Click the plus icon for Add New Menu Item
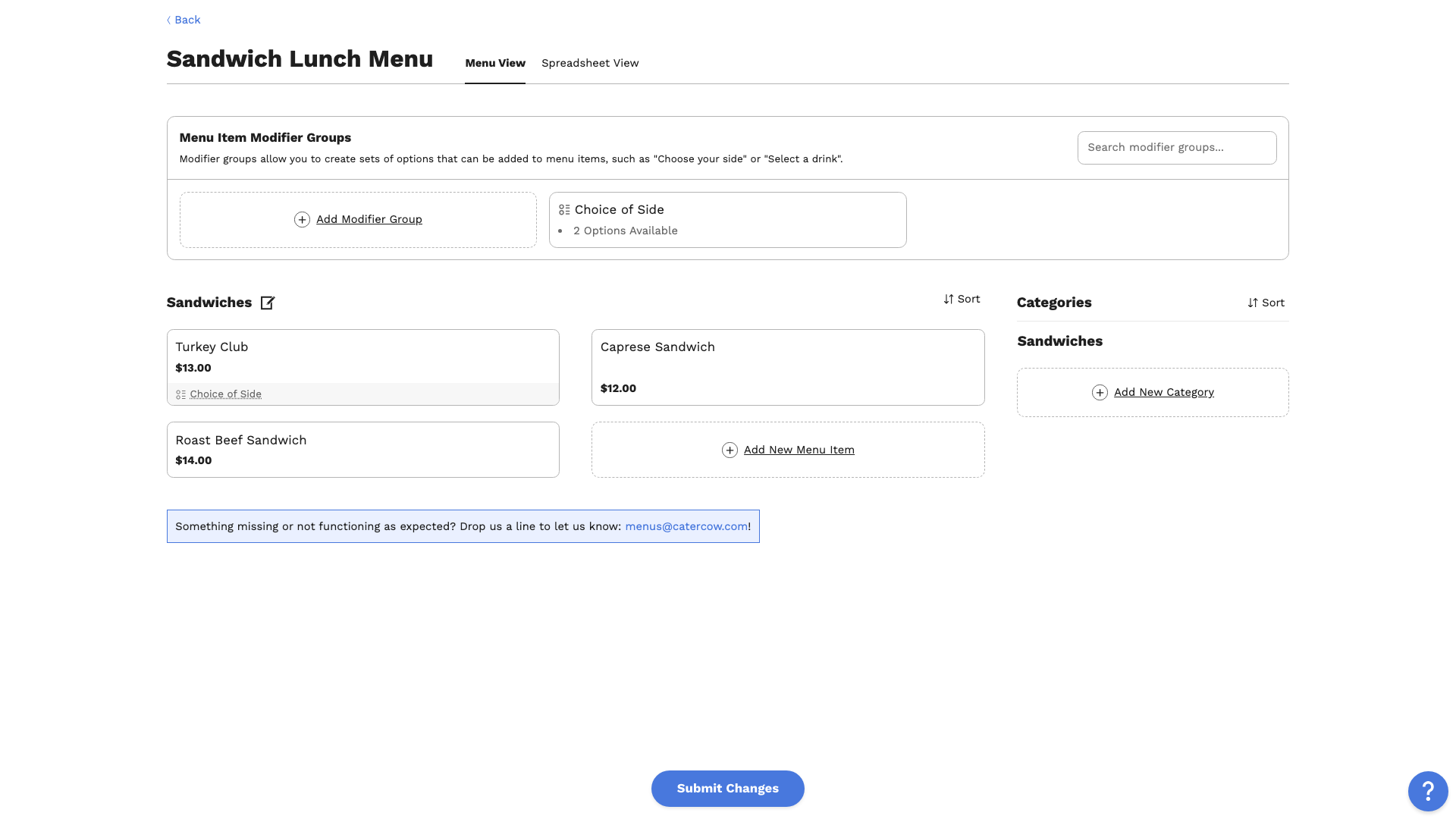 coord(730,450)
